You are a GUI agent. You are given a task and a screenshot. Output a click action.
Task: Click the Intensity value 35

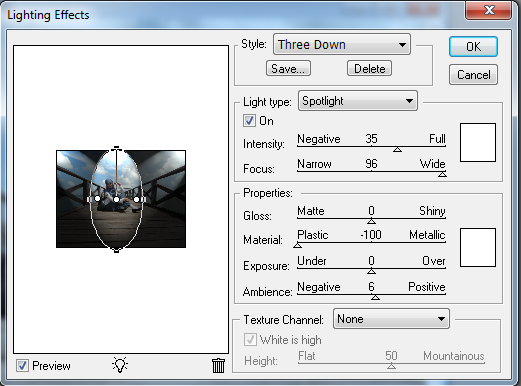[371, 138]
